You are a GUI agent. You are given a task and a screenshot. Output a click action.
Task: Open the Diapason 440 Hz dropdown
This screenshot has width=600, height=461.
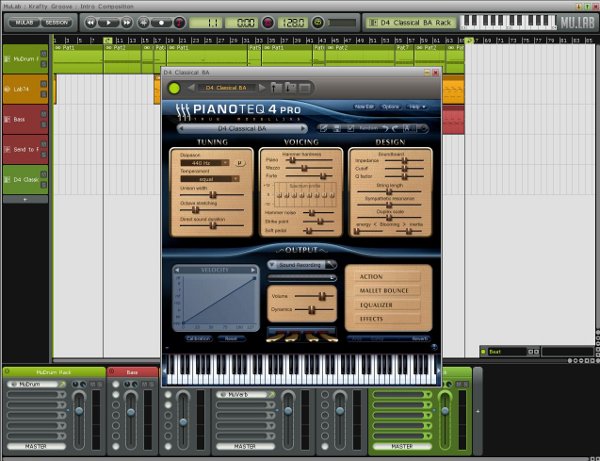click(204, 163)
